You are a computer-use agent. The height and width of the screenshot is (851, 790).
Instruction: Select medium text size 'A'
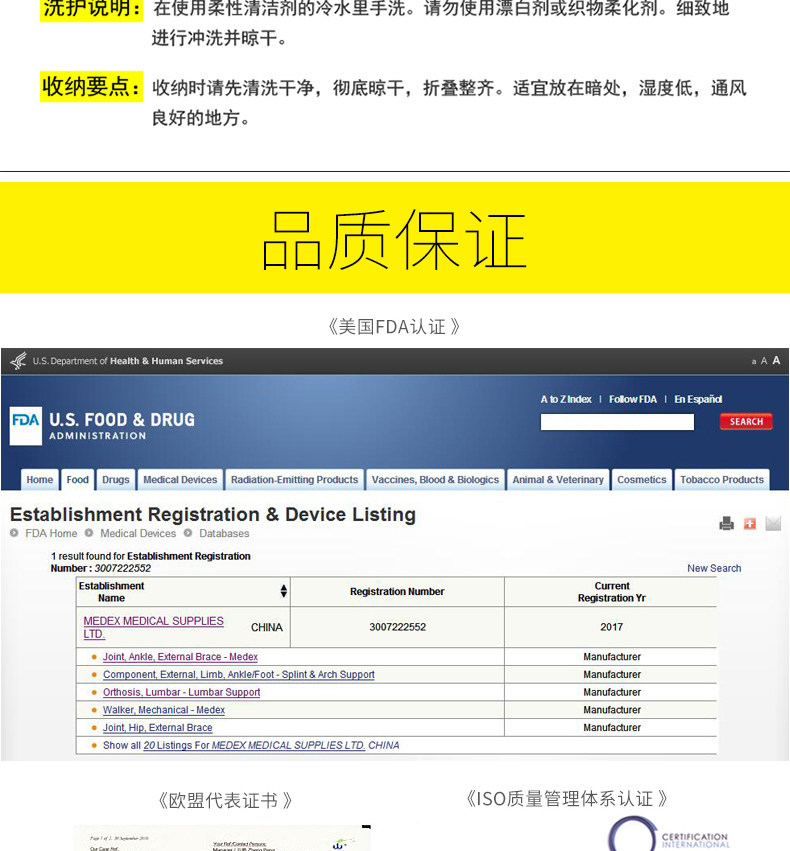pos(763,361)
